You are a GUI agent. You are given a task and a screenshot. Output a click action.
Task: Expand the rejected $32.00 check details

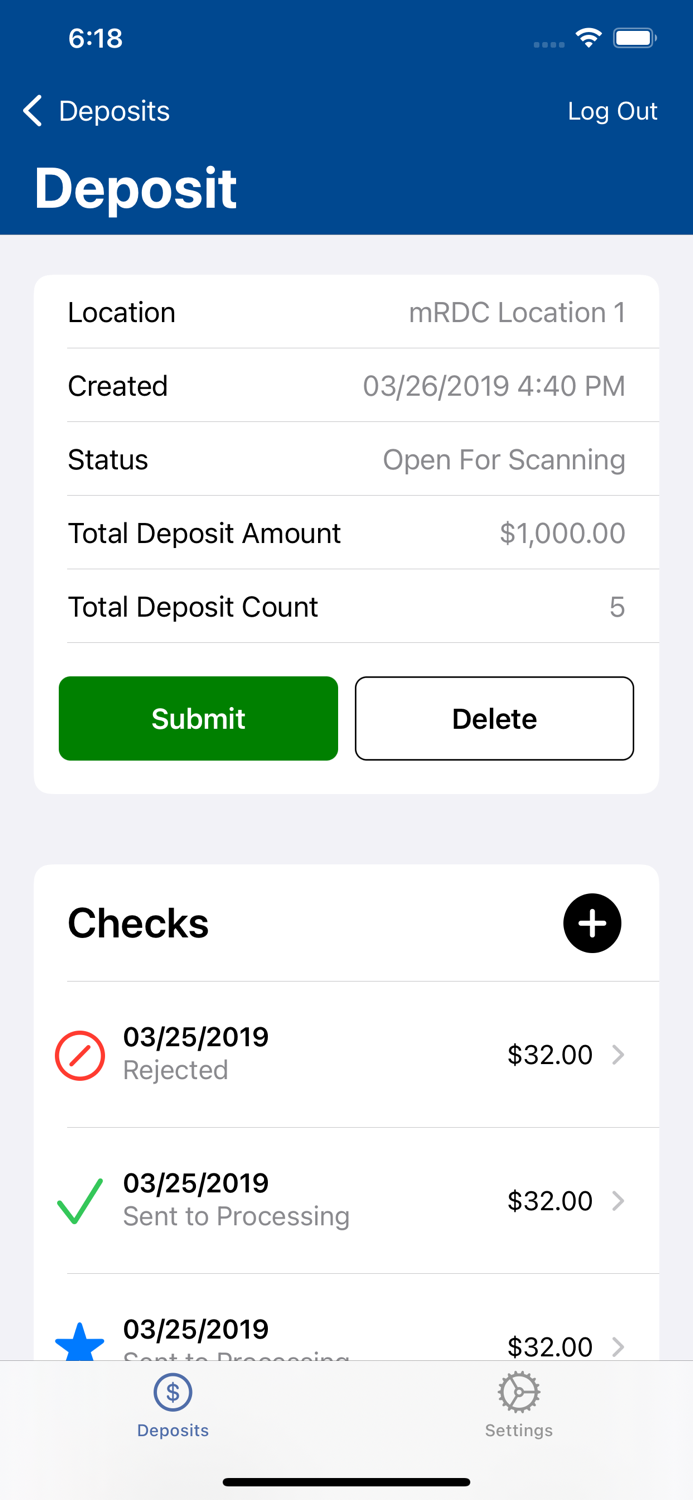click(346, 1054)
